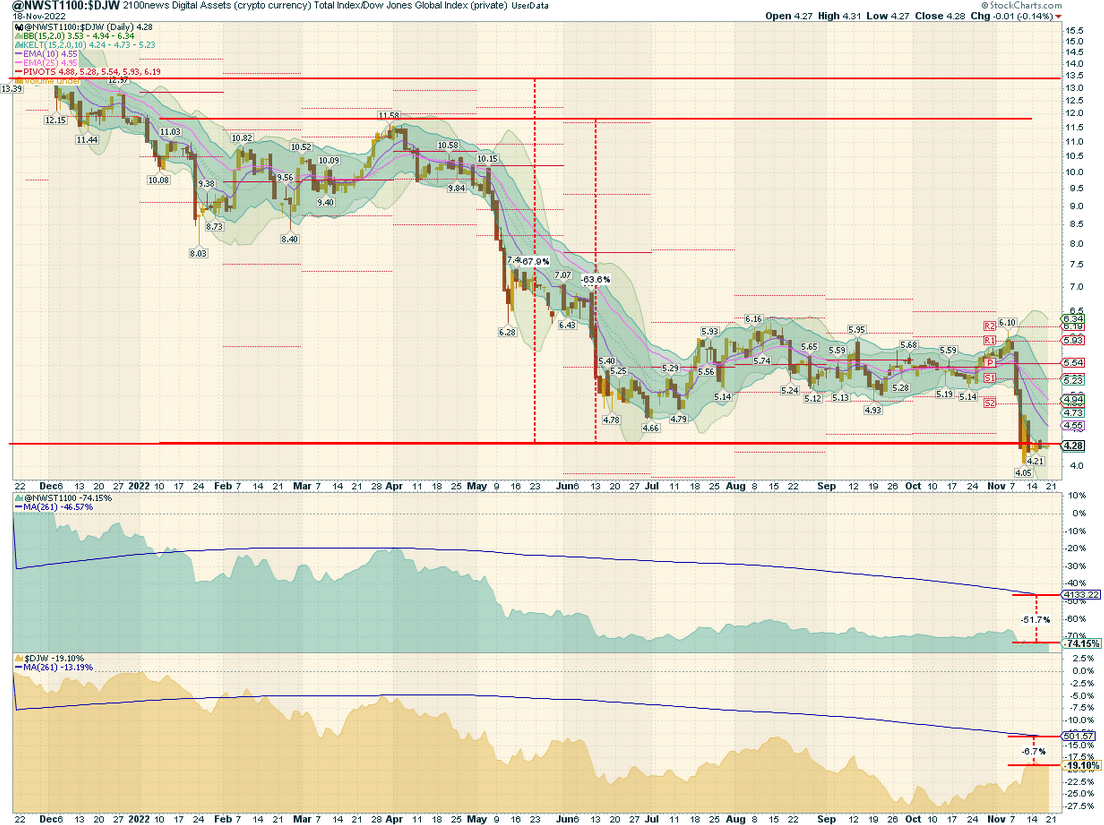Click the 4133.22 moving average tag
1104x825 pixels.
1081,595
